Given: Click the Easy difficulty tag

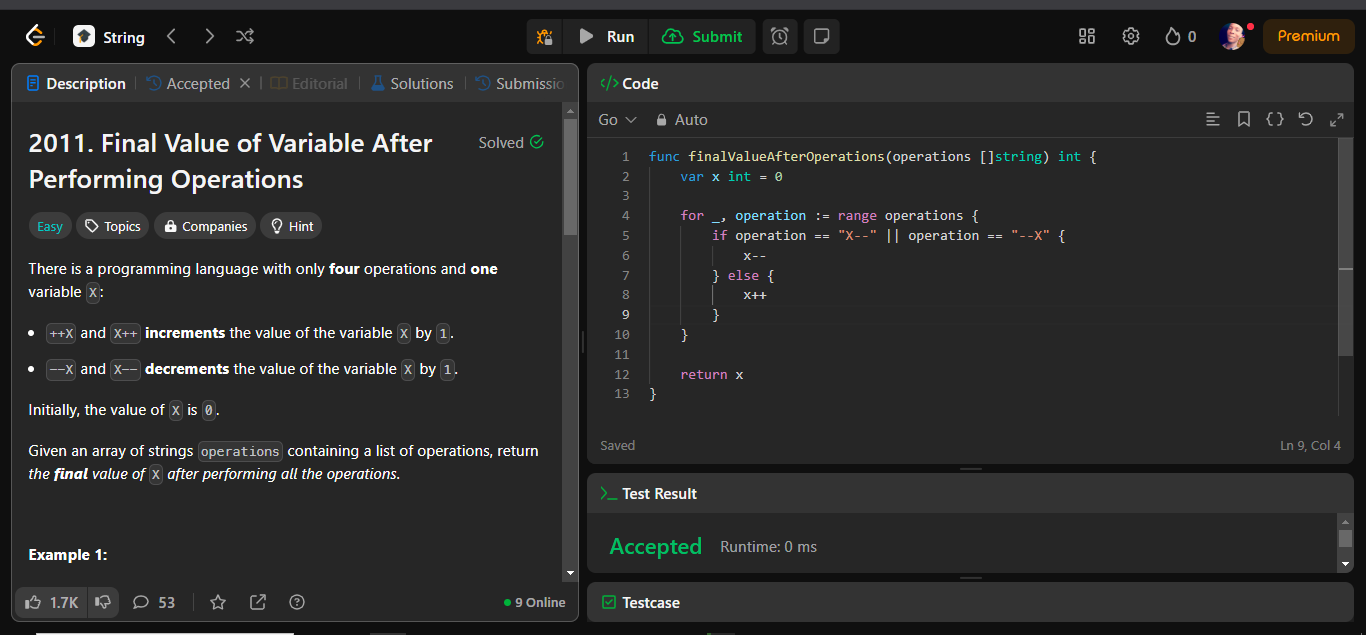Looking at the screenshot, I should click(x=50, y=226).
